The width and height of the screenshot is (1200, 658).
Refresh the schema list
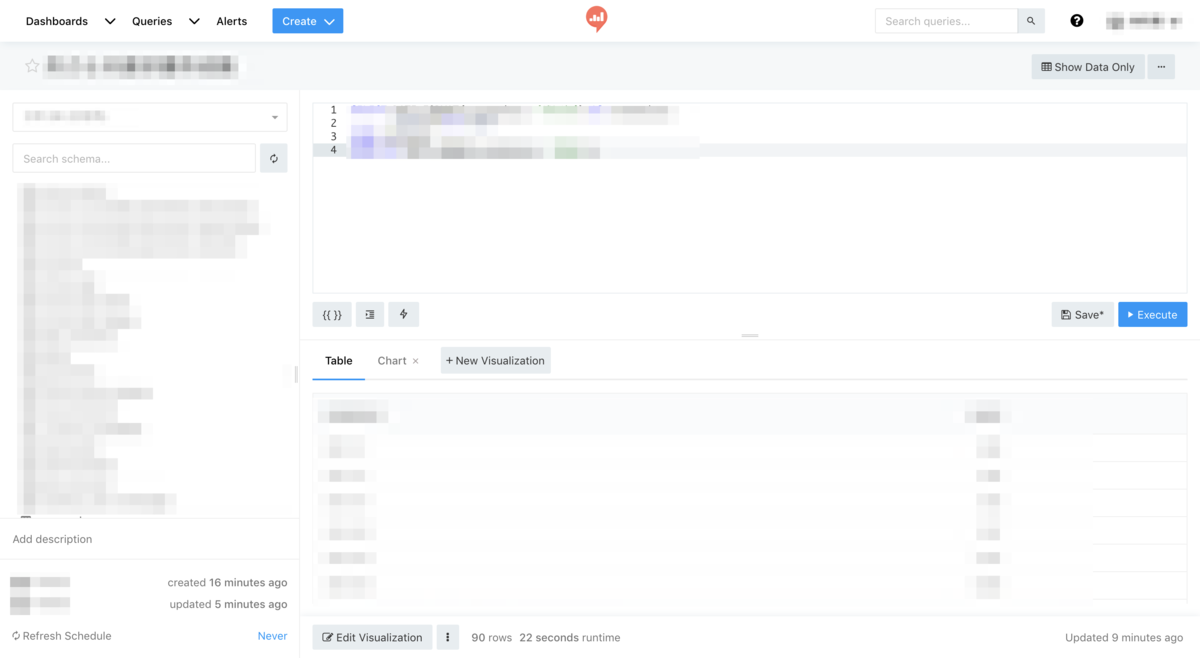pos(274,158)
